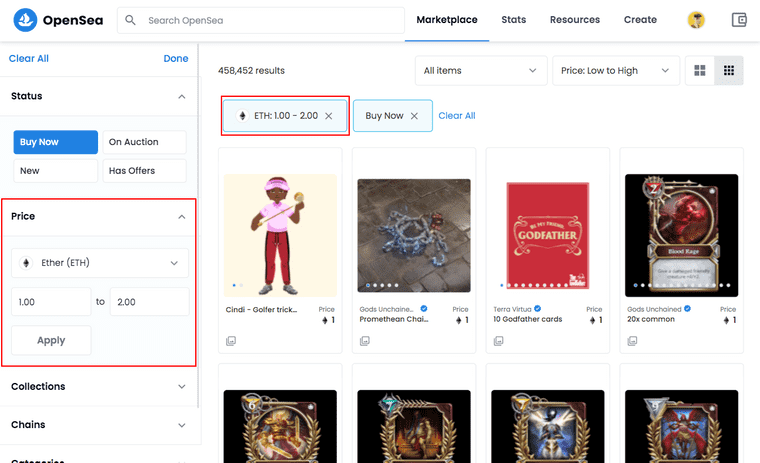Viewport: 760px width, 463px height.
Task: Toggle the Has Offers status filter
Action: click(x=144, y=171)
